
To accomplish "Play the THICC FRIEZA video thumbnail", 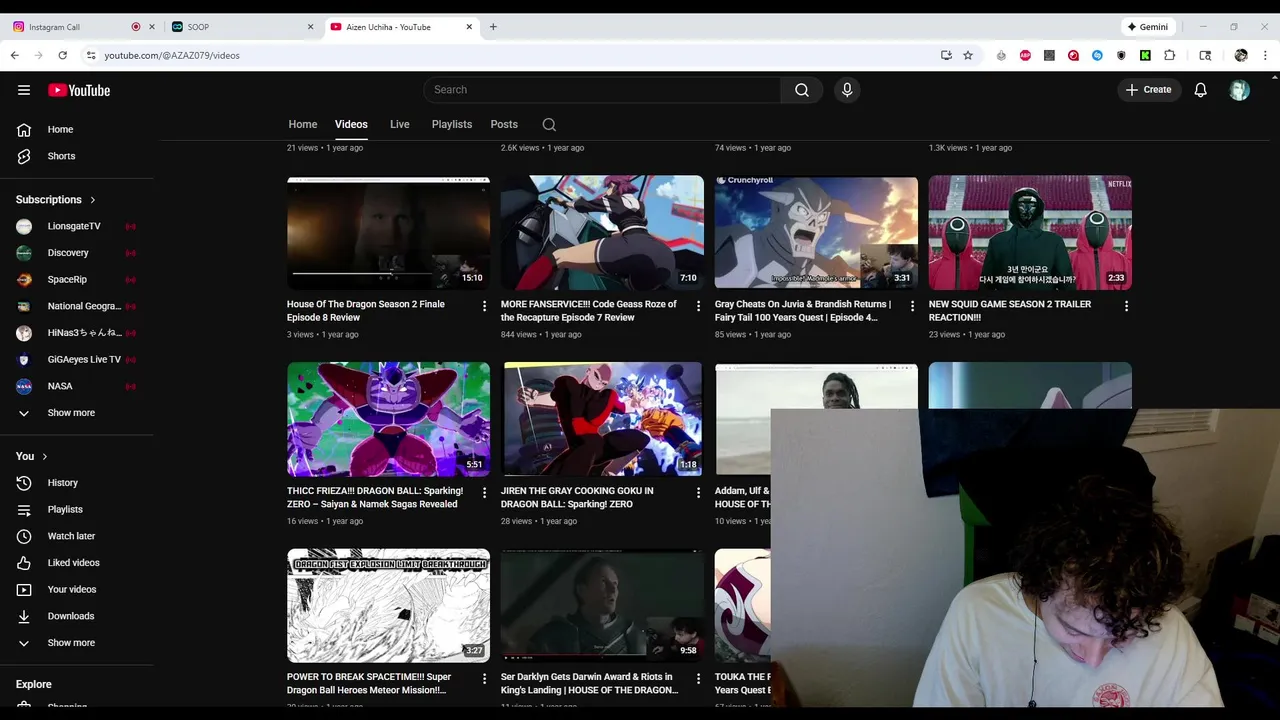I will click(x=388, y=419).
